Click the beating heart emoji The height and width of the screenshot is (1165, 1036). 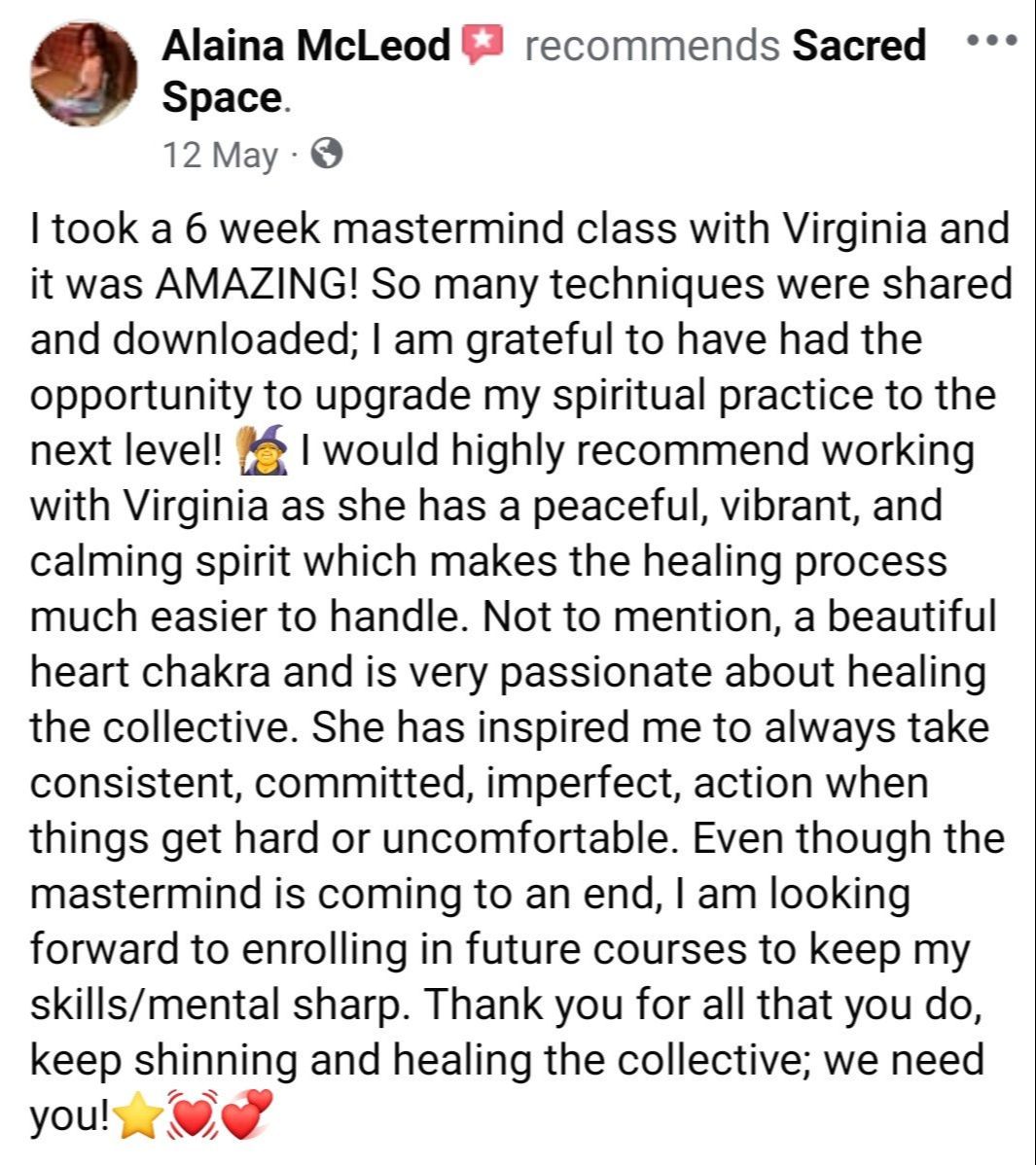click(x=191, y=1116)
